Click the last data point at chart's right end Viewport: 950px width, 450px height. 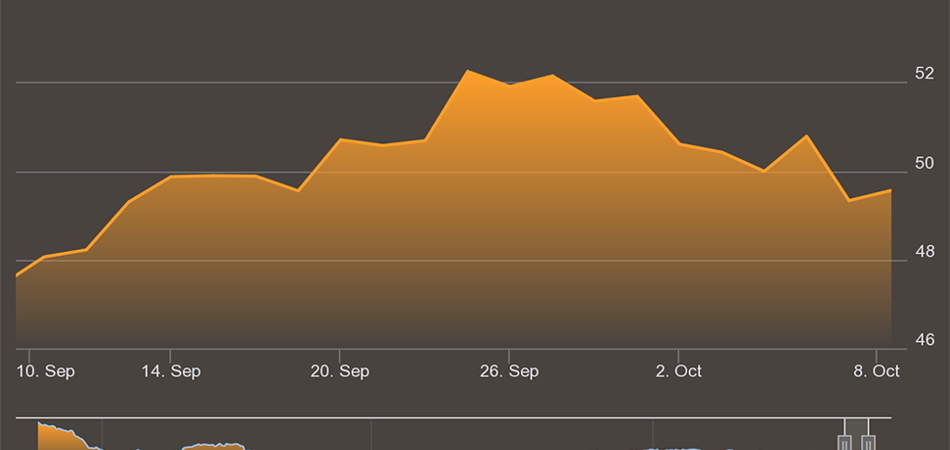coord(890,190)
